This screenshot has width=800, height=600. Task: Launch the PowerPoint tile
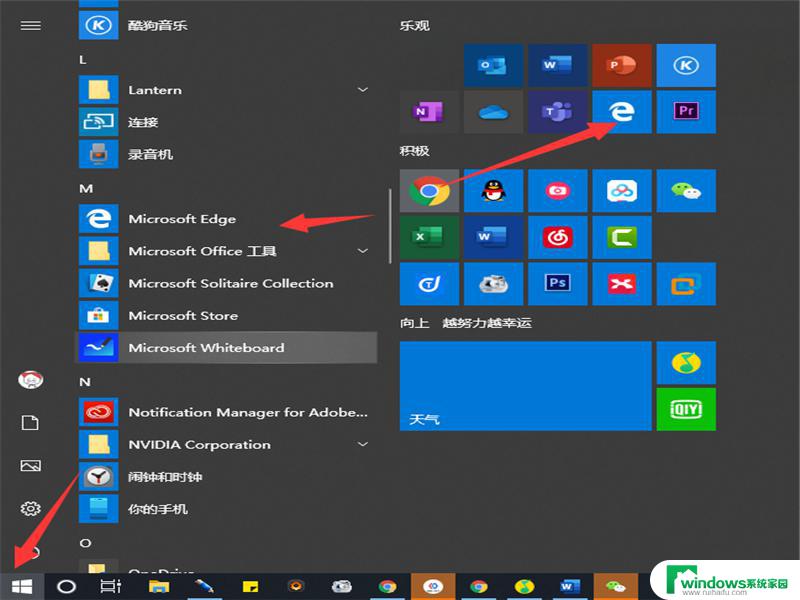(x=621, y=65)
